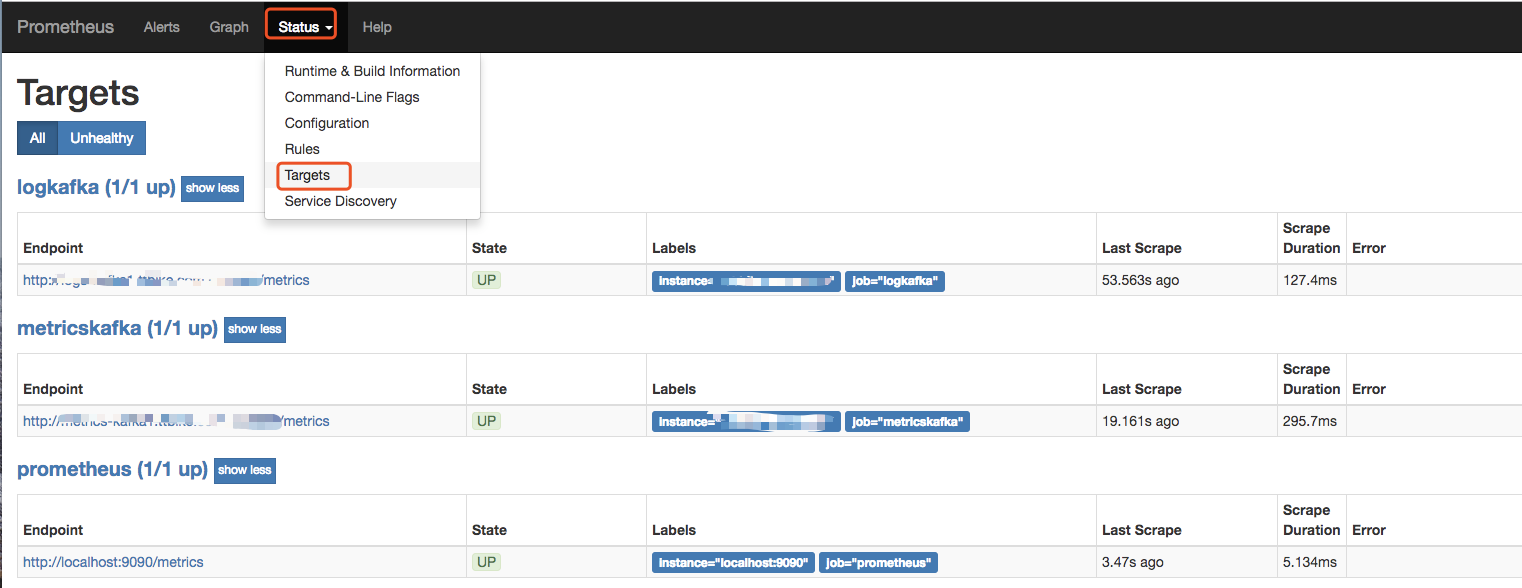Image resolution: width=1522 pixels, height=588 pixels.
Task: Select Runtime & Build Information
Action: [x=372, y=71]
